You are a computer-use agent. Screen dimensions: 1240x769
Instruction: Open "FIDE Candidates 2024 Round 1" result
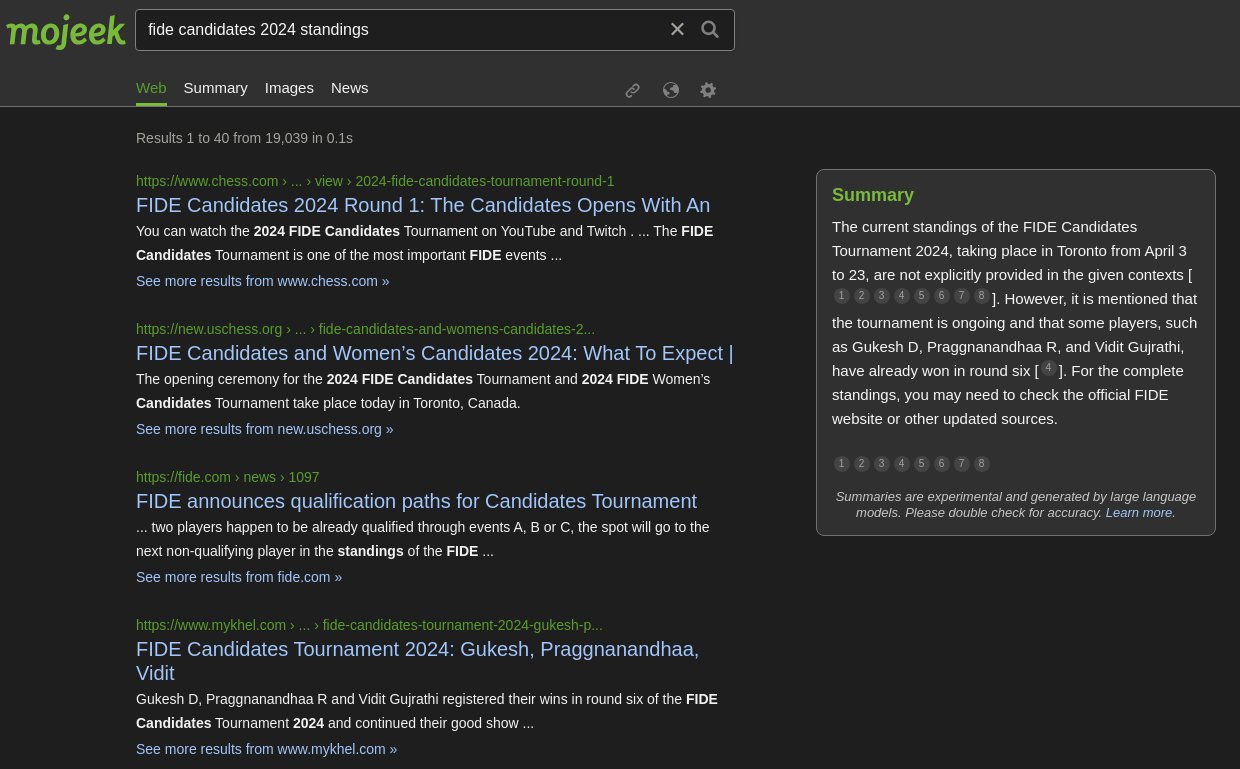pos(423,205)
